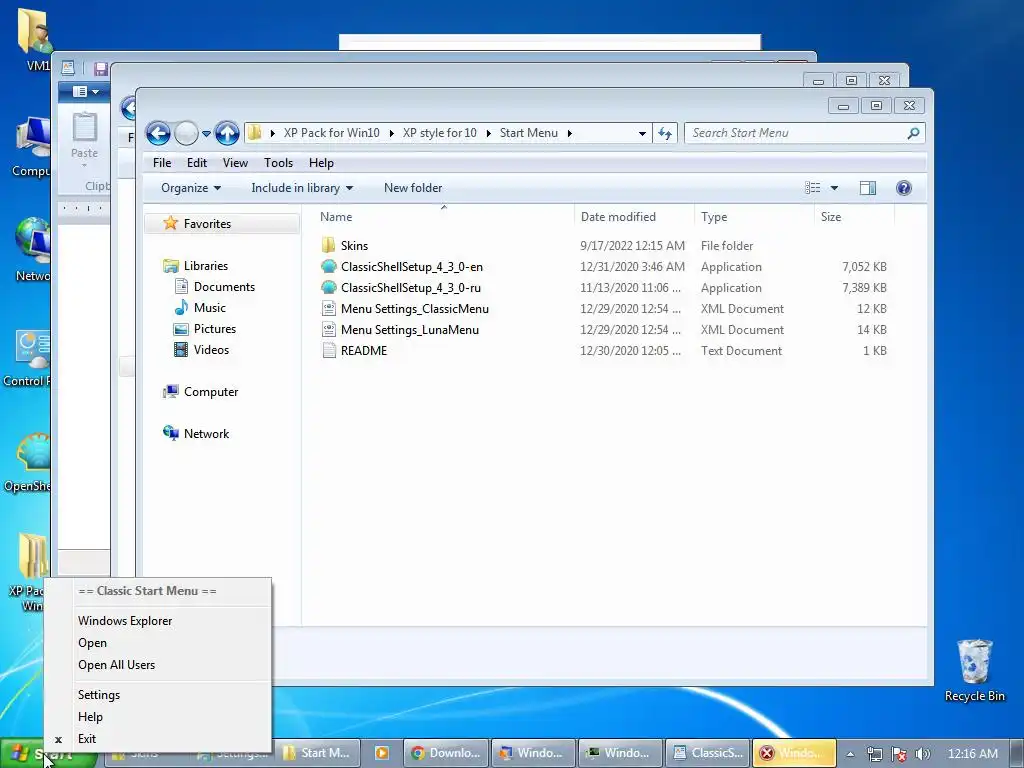This screenshot has height=768, width=1024.
Task: Open the Tools menu
Action: click(278, 163)
